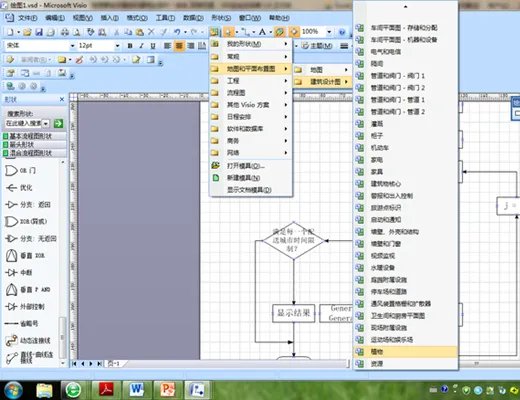520x400 pixels.
Task: Click the Format Painter brush icon
Action: click(x=164, y=32)
